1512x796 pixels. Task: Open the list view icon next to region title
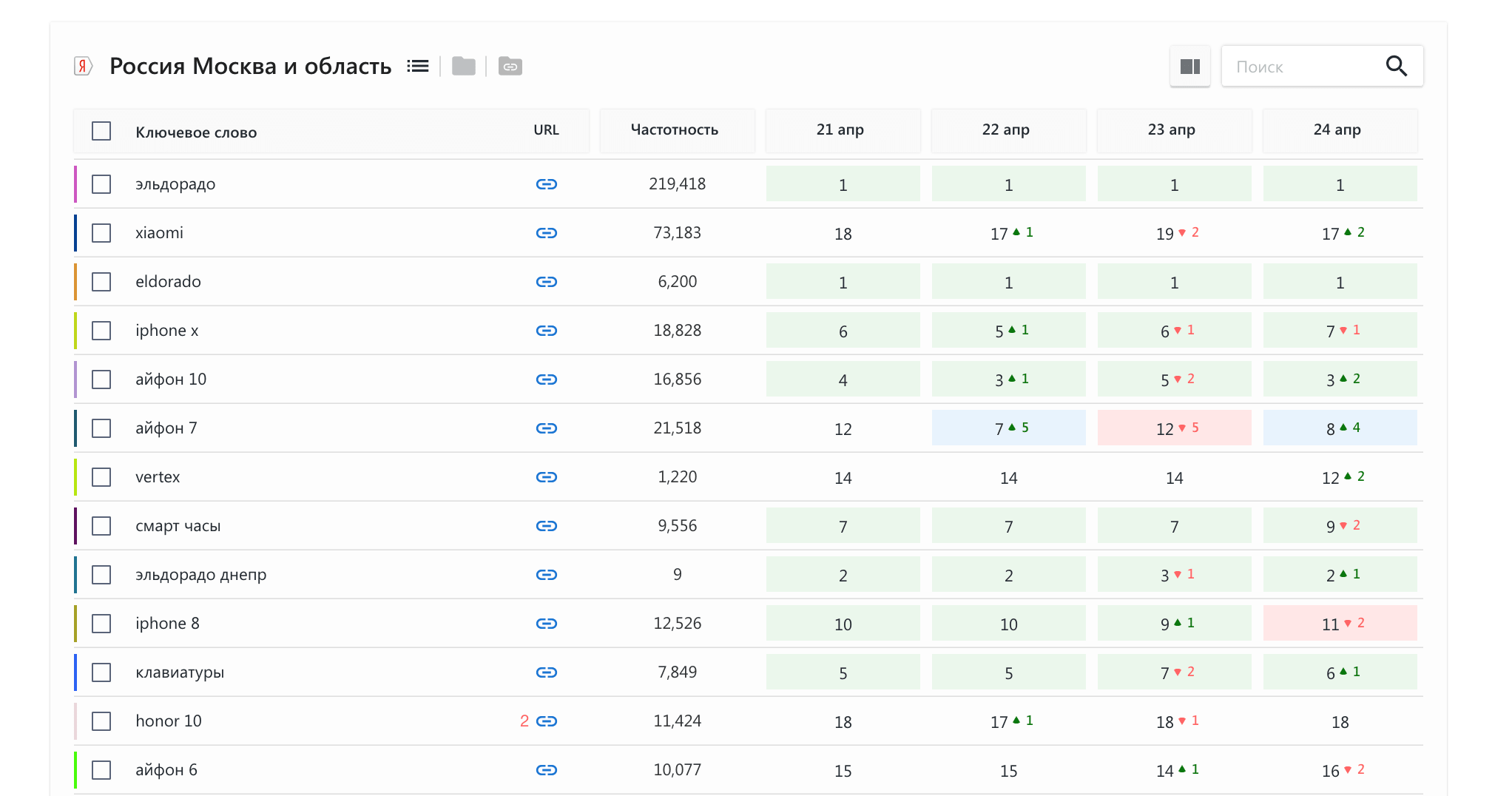click(418, 67)
